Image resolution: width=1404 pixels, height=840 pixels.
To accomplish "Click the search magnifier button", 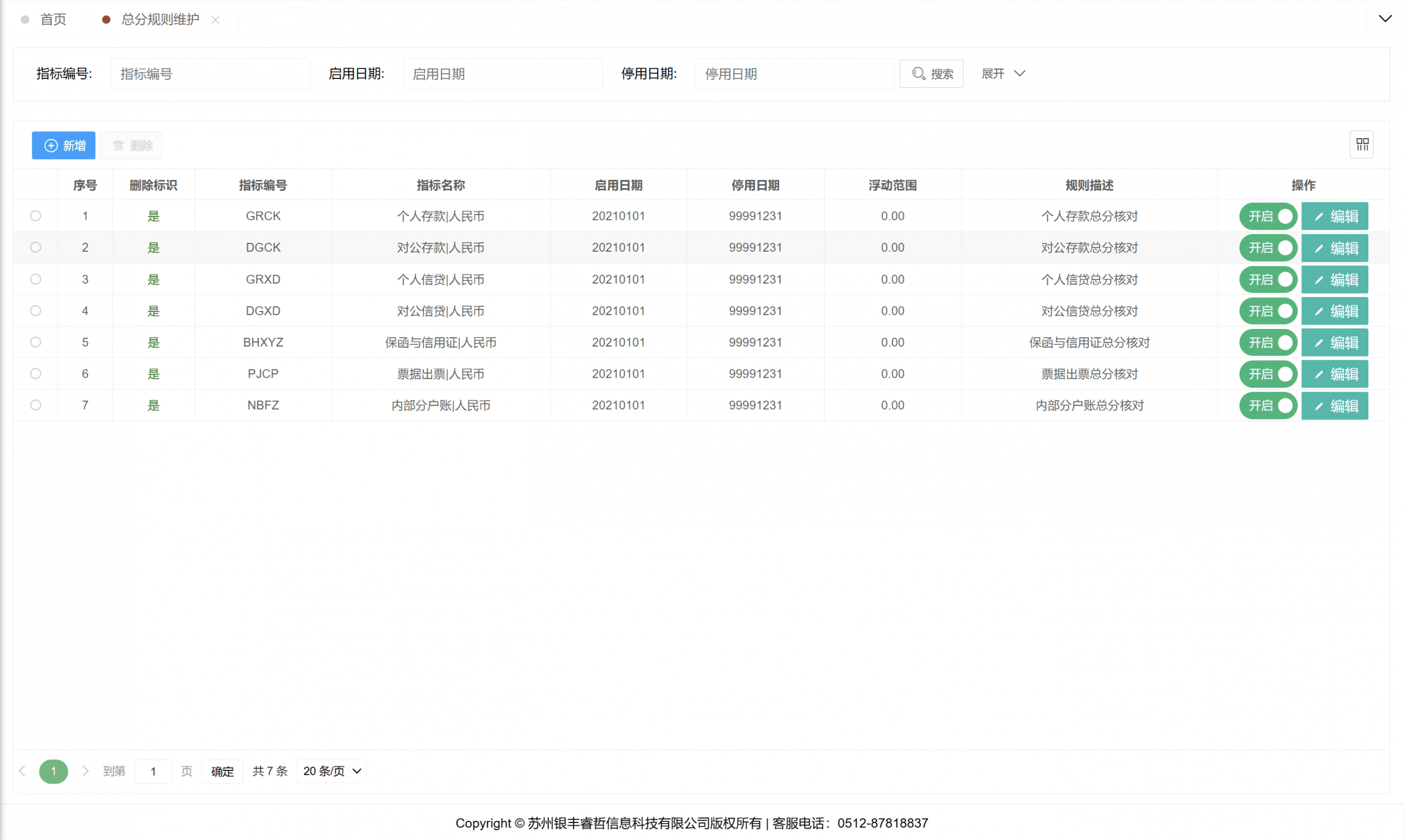I will (x=931, y=73).
